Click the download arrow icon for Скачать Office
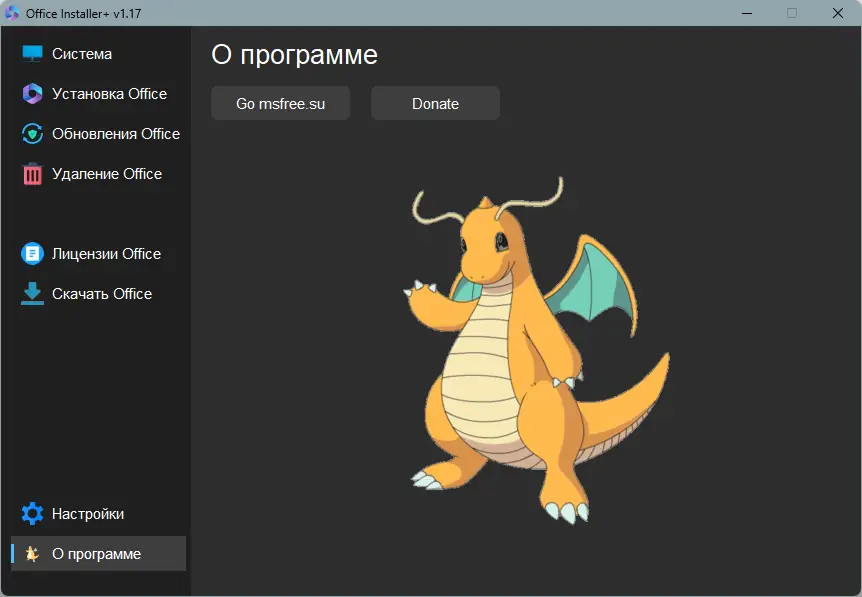Screen dimensions: 862x597 point(32,294)
